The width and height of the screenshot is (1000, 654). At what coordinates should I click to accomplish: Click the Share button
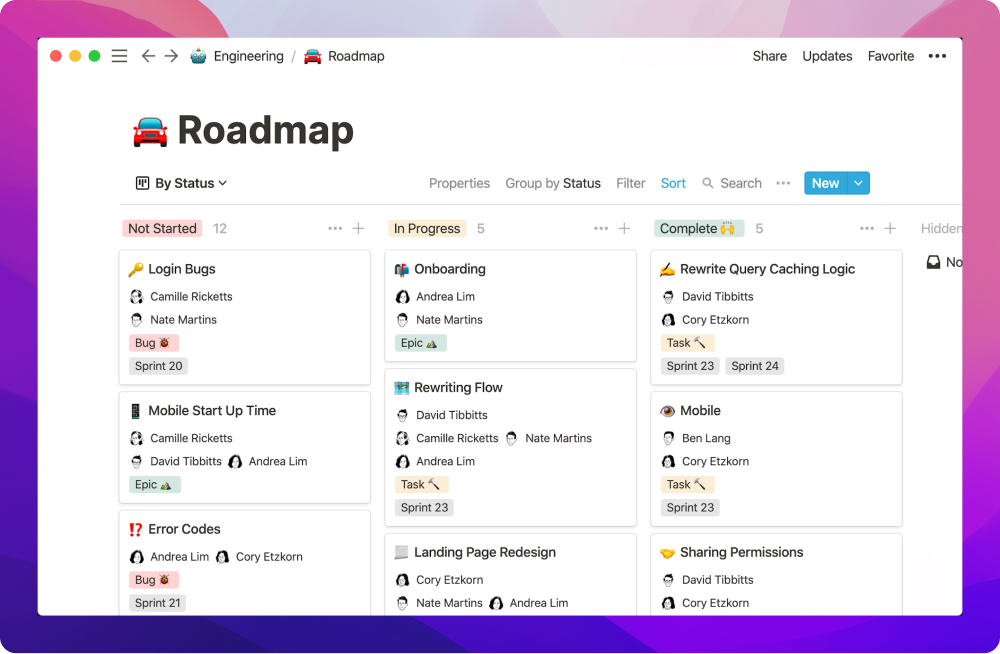point(769,56)
